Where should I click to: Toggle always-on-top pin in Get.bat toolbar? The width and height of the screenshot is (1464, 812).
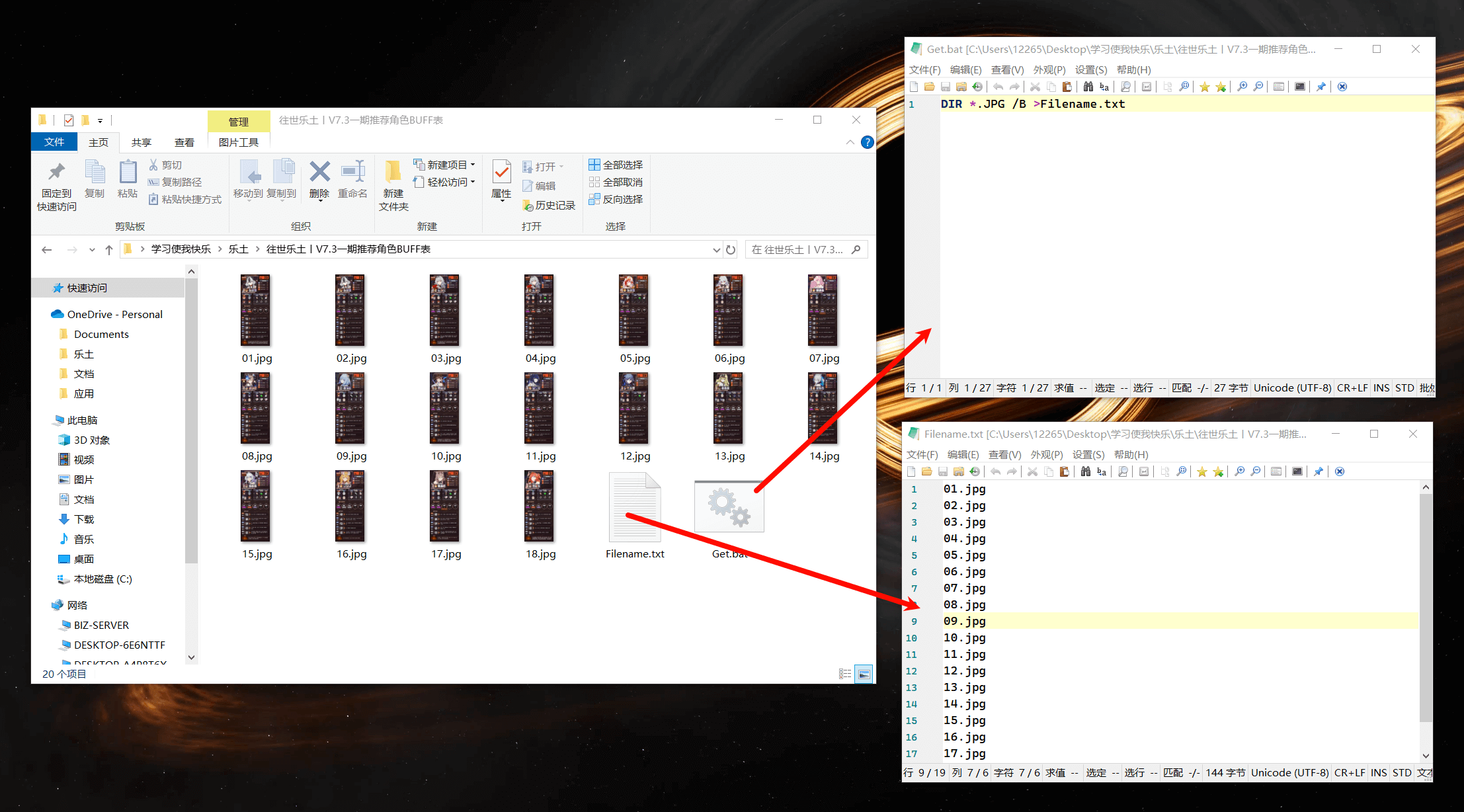[x=1321, y=87]
